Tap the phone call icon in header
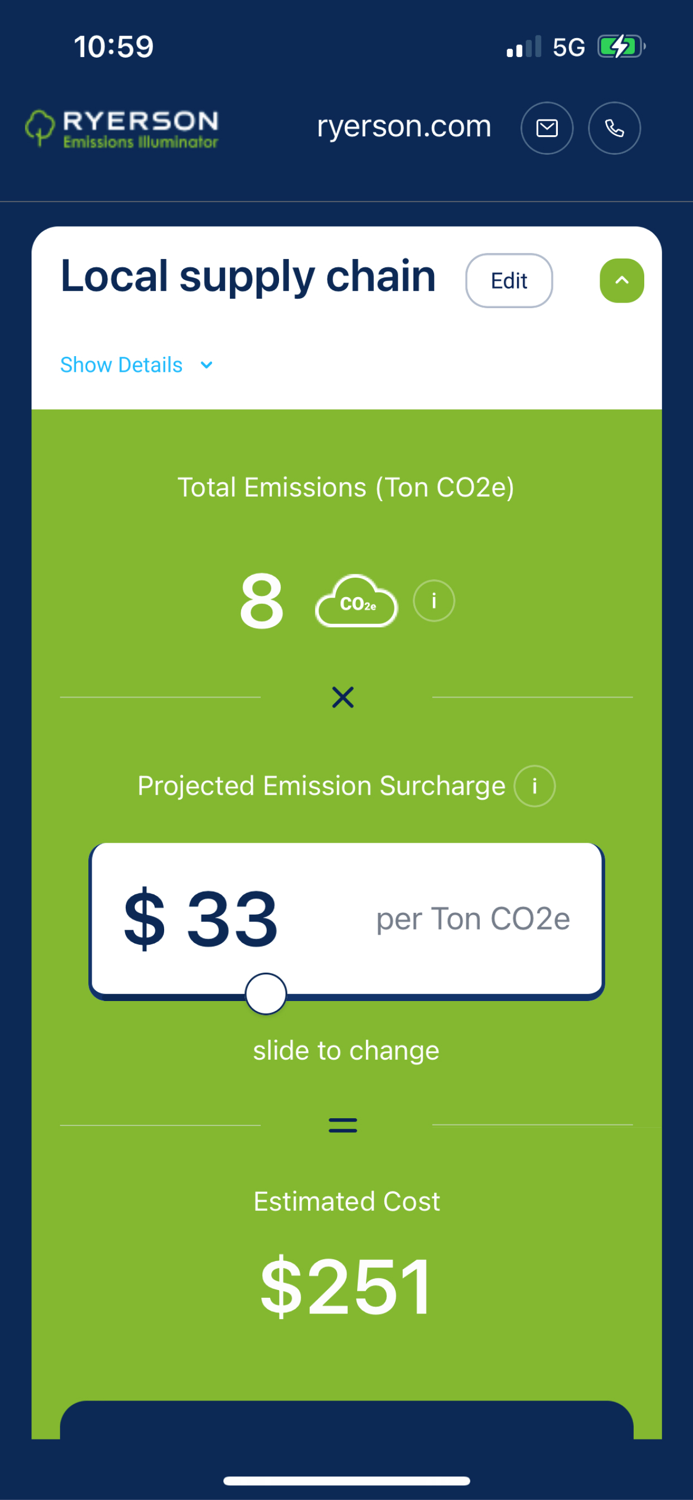Screen dimensions: 693x1500 coord(614,128)
